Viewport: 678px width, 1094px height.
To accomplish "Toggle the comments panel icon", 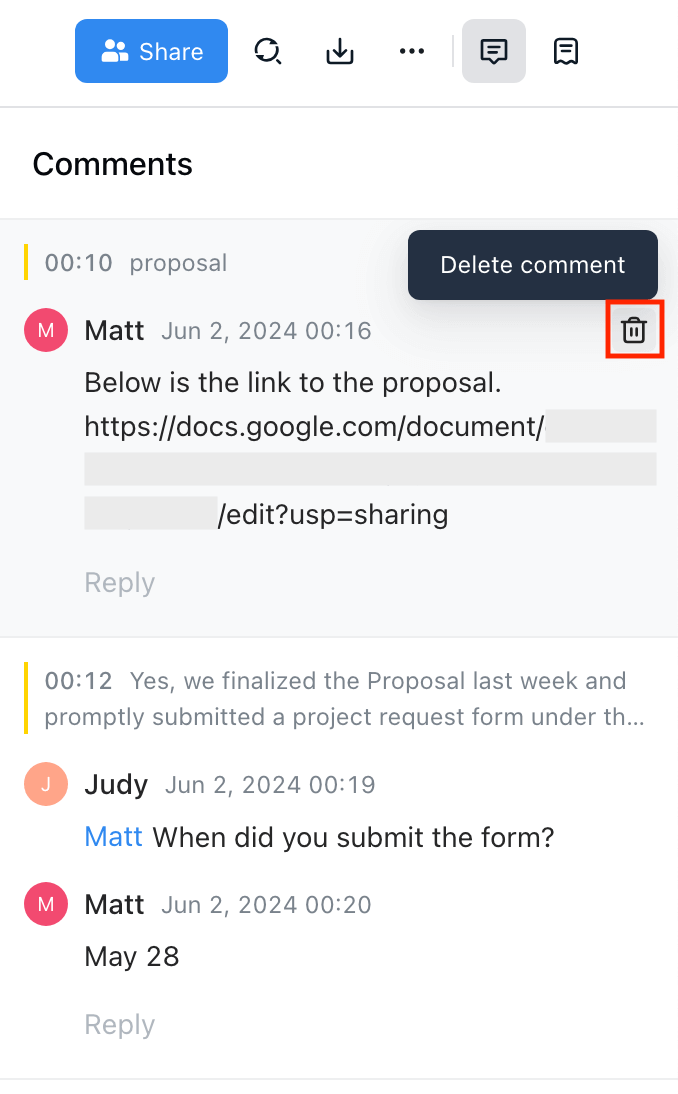I will (493, 51).
